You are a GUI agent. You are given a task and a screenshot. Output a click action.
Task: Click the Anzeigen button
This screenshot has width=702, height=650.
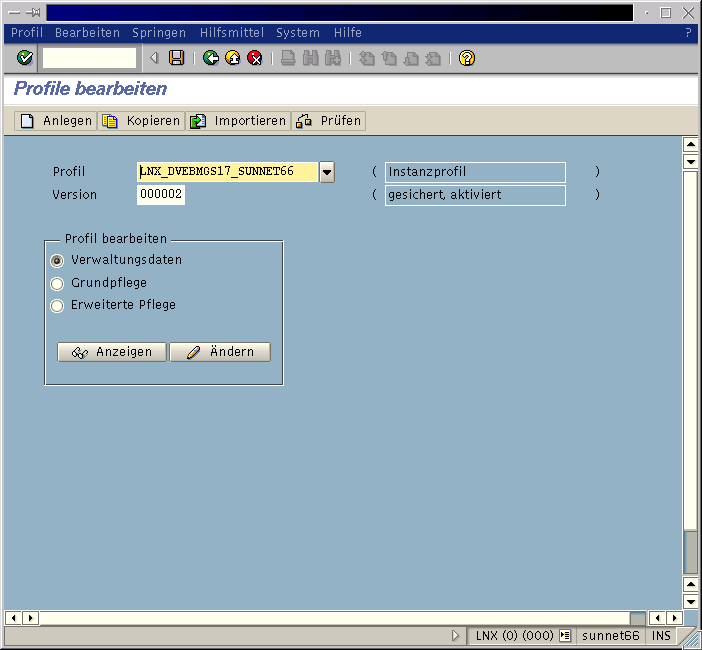coord(112,352)
